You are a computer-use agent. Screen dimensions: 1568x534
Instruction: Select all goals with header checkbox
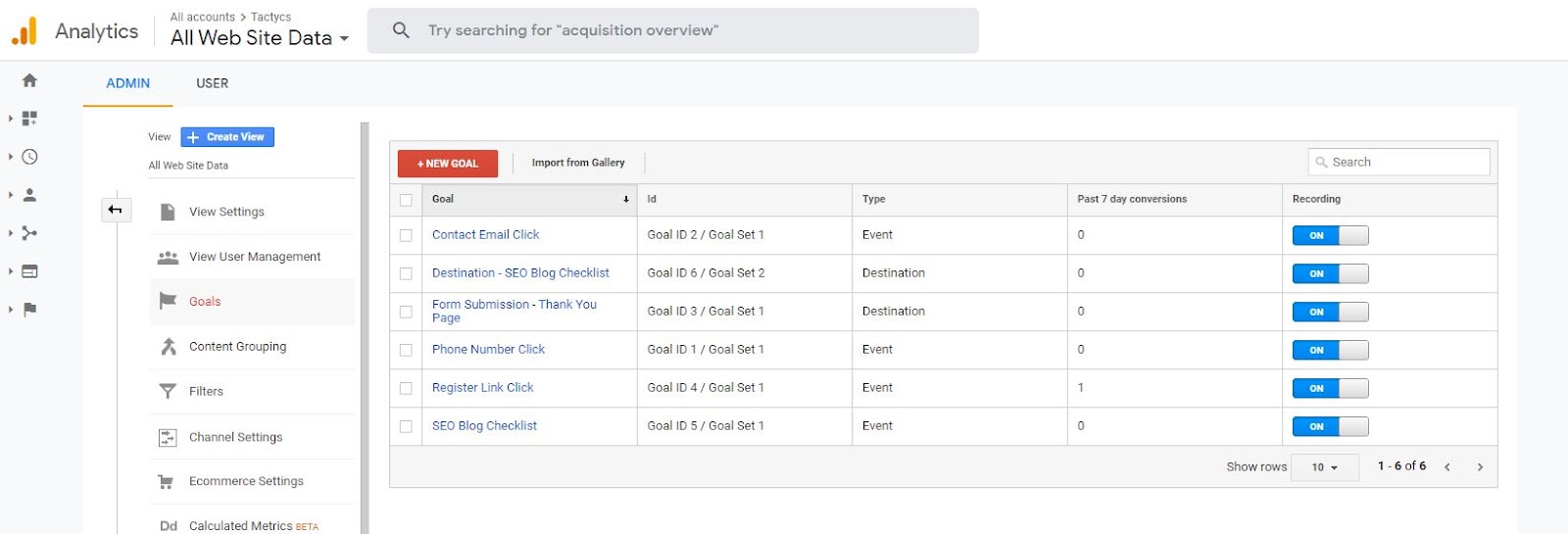[406, 200]
